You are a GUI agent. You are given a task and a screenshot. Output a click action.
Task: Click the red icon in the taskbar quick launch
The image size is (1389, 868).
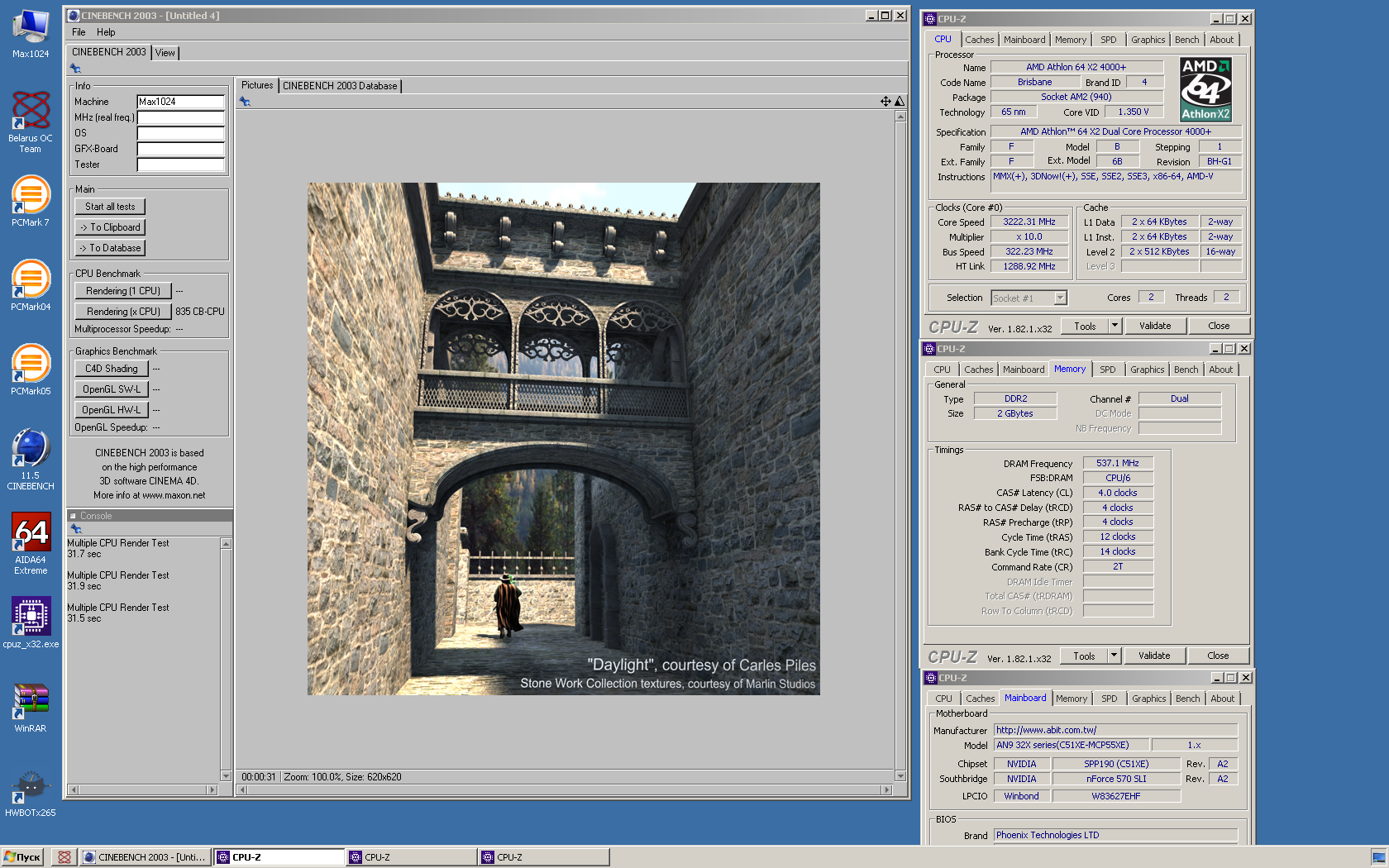64,857
